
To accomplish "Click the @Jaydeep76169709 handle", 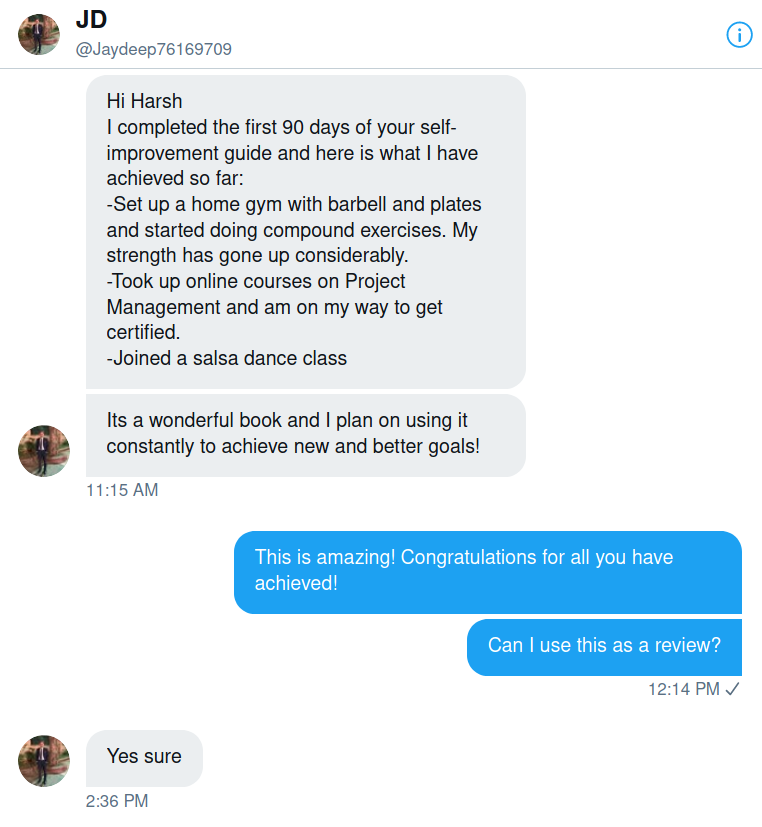I will (x=154, y=49).
